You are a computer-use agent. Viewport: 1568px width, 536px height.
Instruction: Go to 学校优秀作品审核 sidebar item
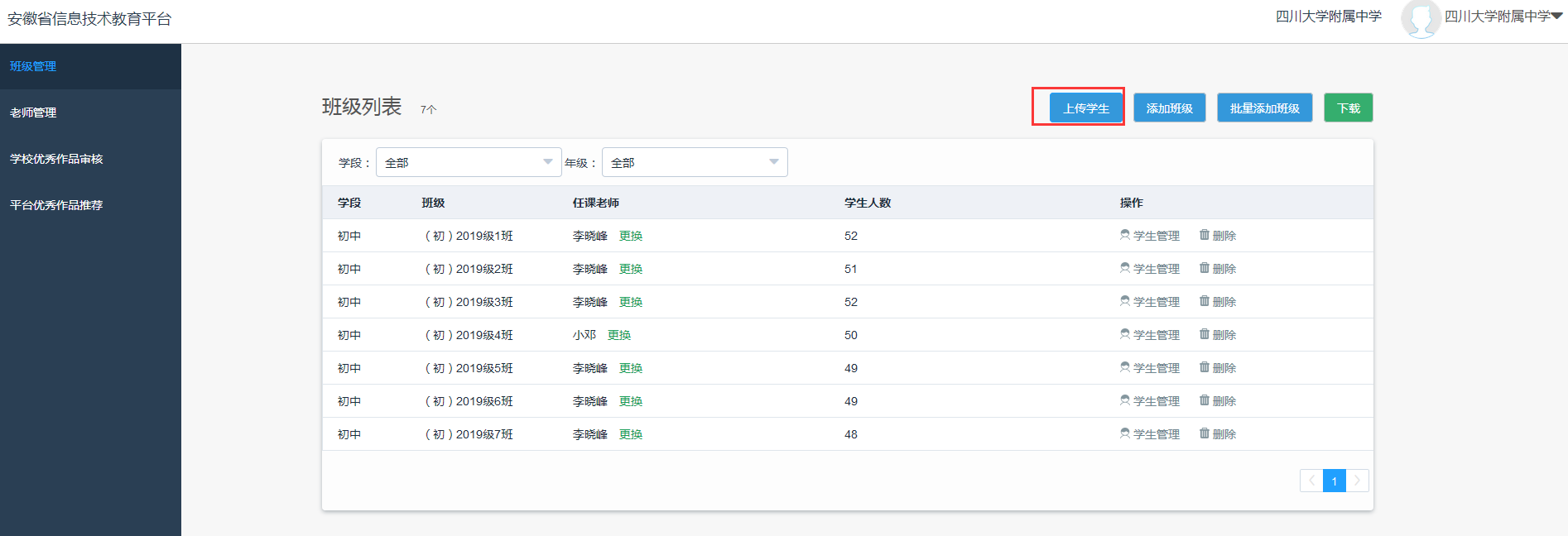(x=56, y=159)
